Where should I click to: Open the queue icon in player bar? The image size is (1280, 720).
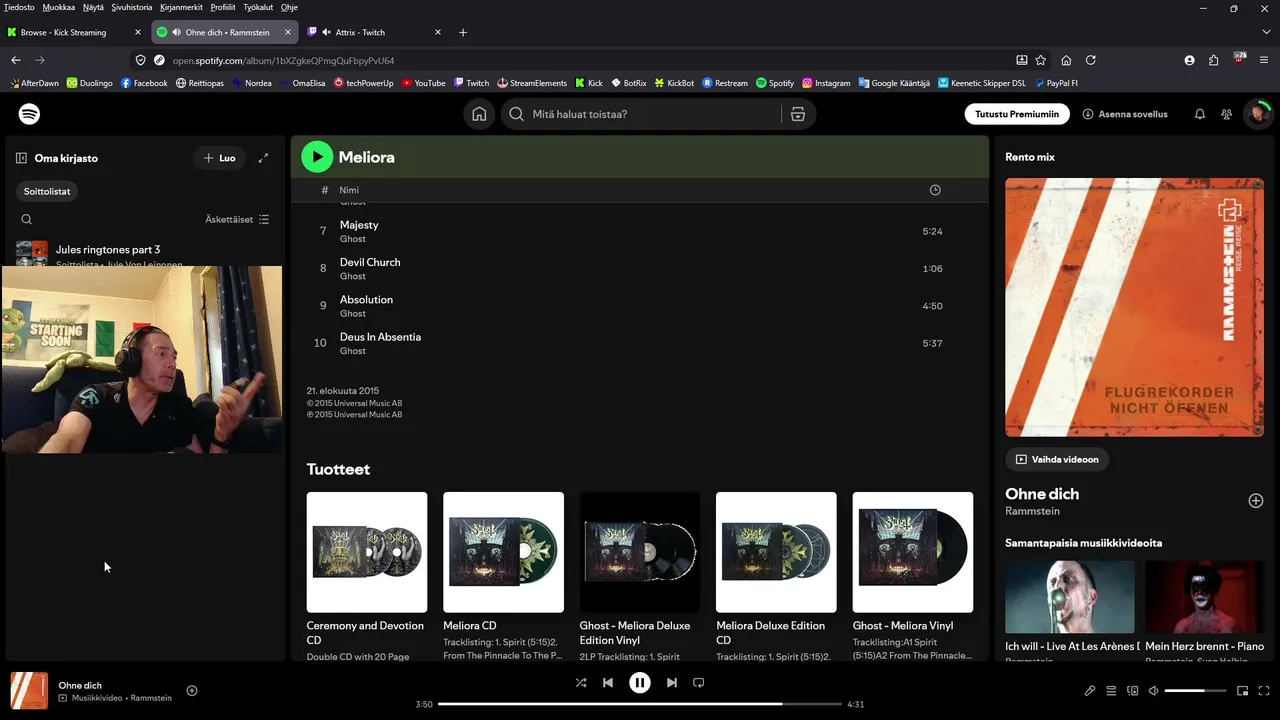[x=1111, y=690]
